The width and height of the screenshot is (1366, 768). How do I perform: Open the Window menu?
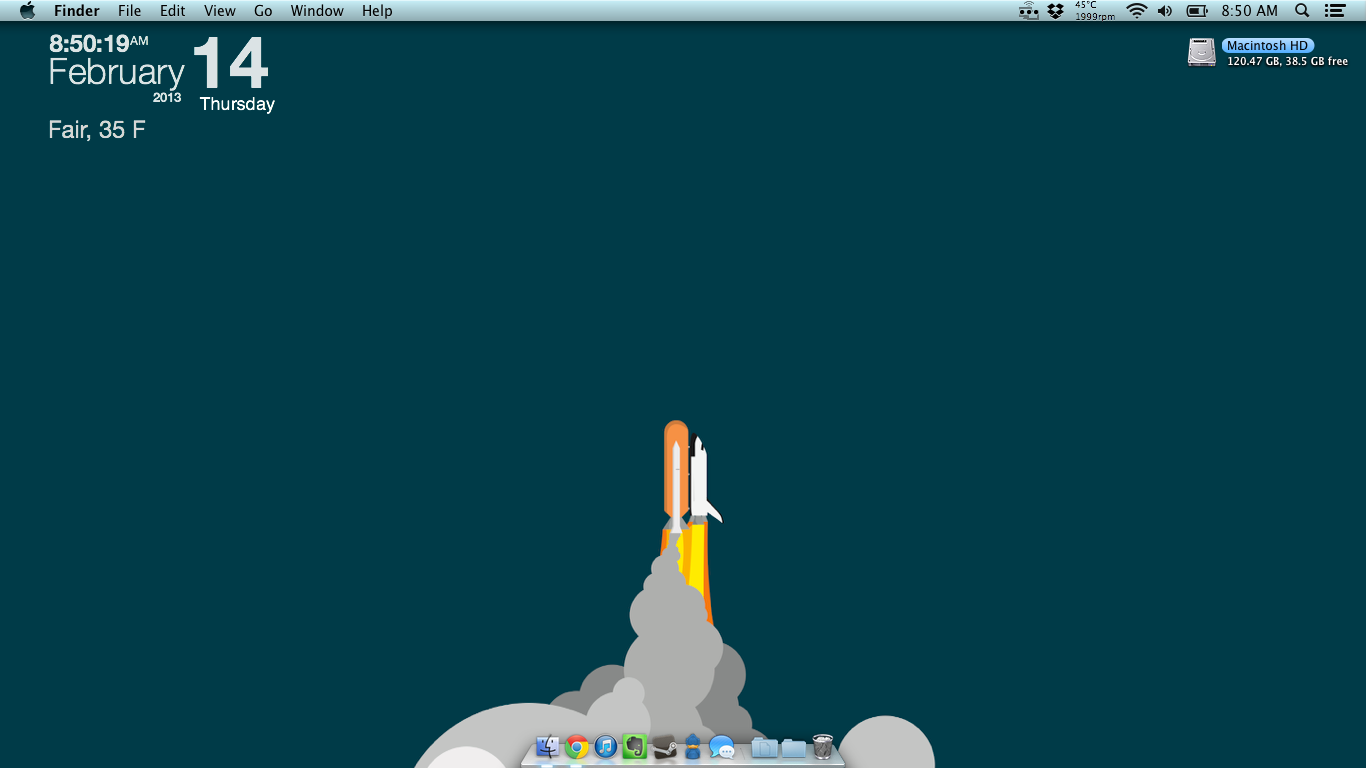pos(317,11)
